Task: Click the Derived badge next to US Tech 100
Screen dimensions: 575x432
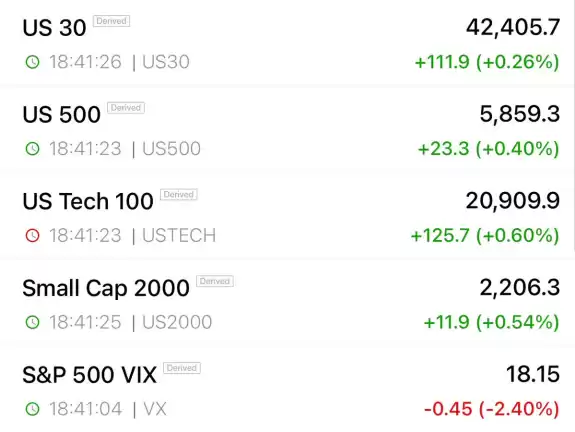Action: [179, 194]
